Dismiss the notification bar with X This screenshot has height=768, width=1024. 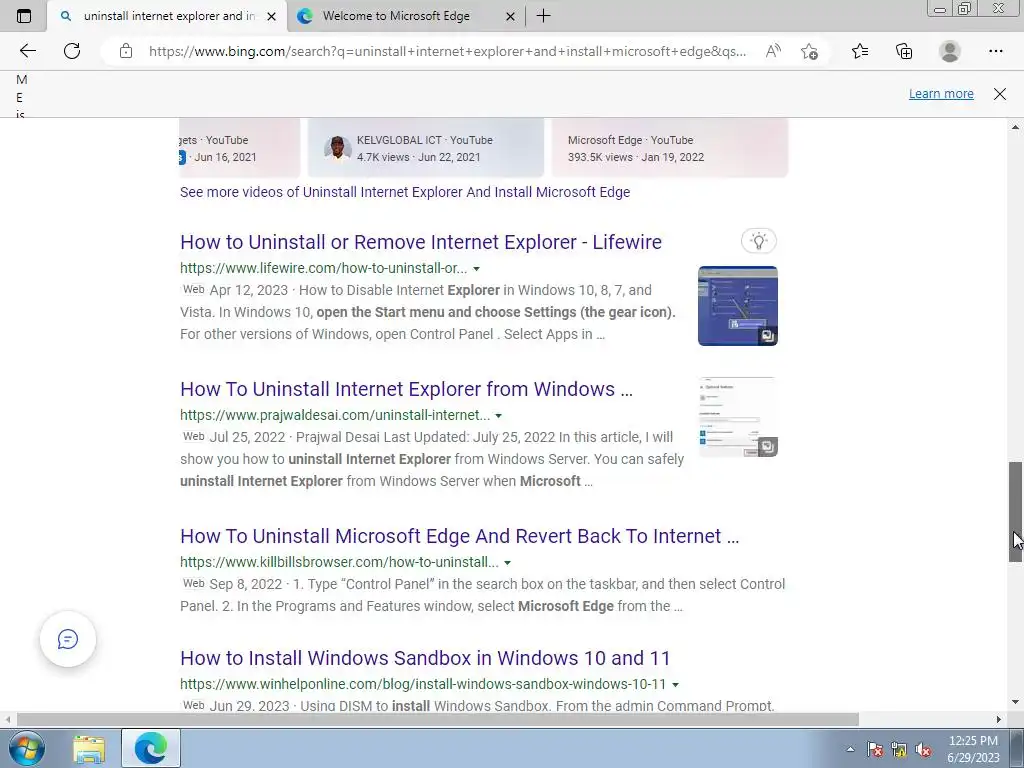[1000, 94]
